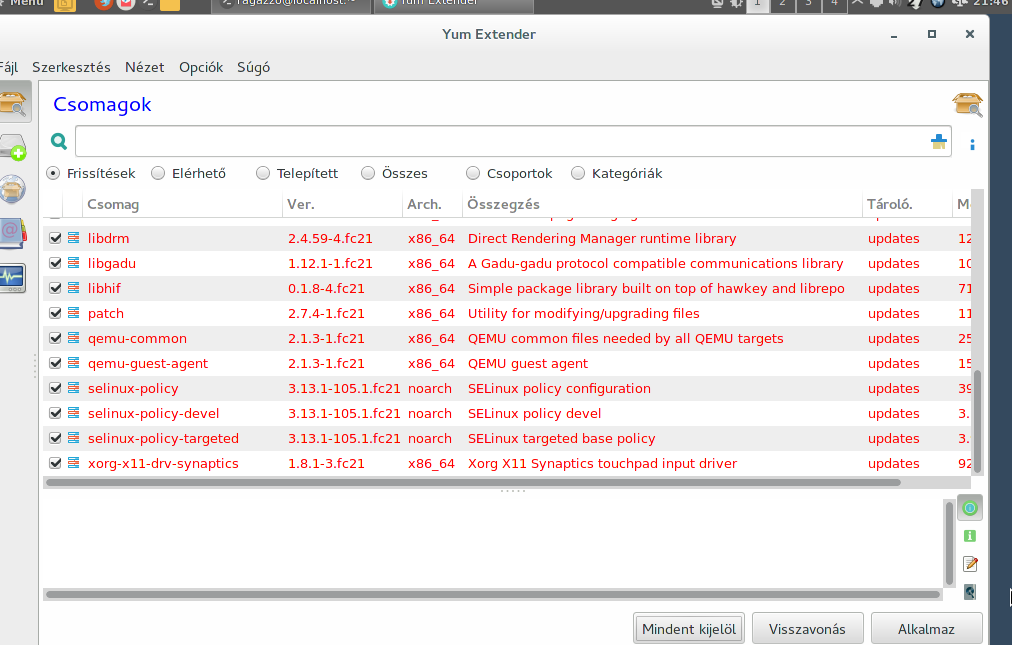Viewport: 1012px width, 645px height.
Task: Select the Frissítések radio button
Action: click(x=53, y=173)
